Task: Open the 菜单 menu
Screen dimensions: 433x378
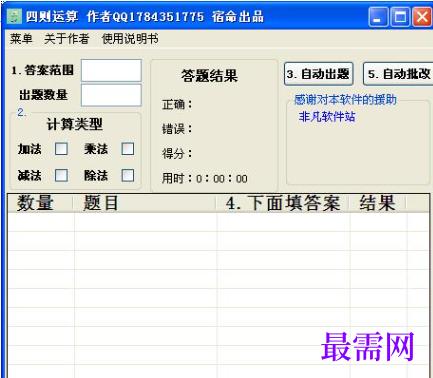Action: [x=21, y=39]
